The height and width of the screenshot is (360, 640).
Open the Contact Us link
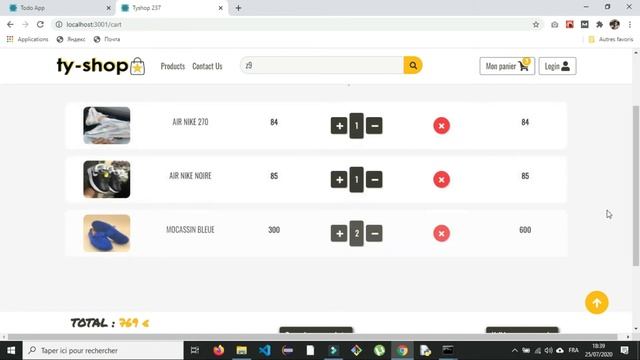coord(207,66)
